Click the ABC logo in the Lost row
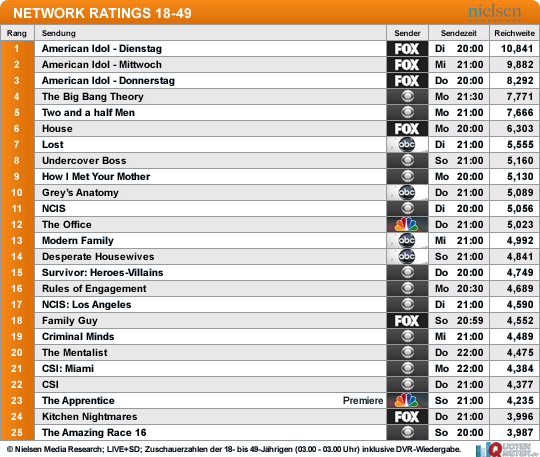 click(x=407, y=145)
